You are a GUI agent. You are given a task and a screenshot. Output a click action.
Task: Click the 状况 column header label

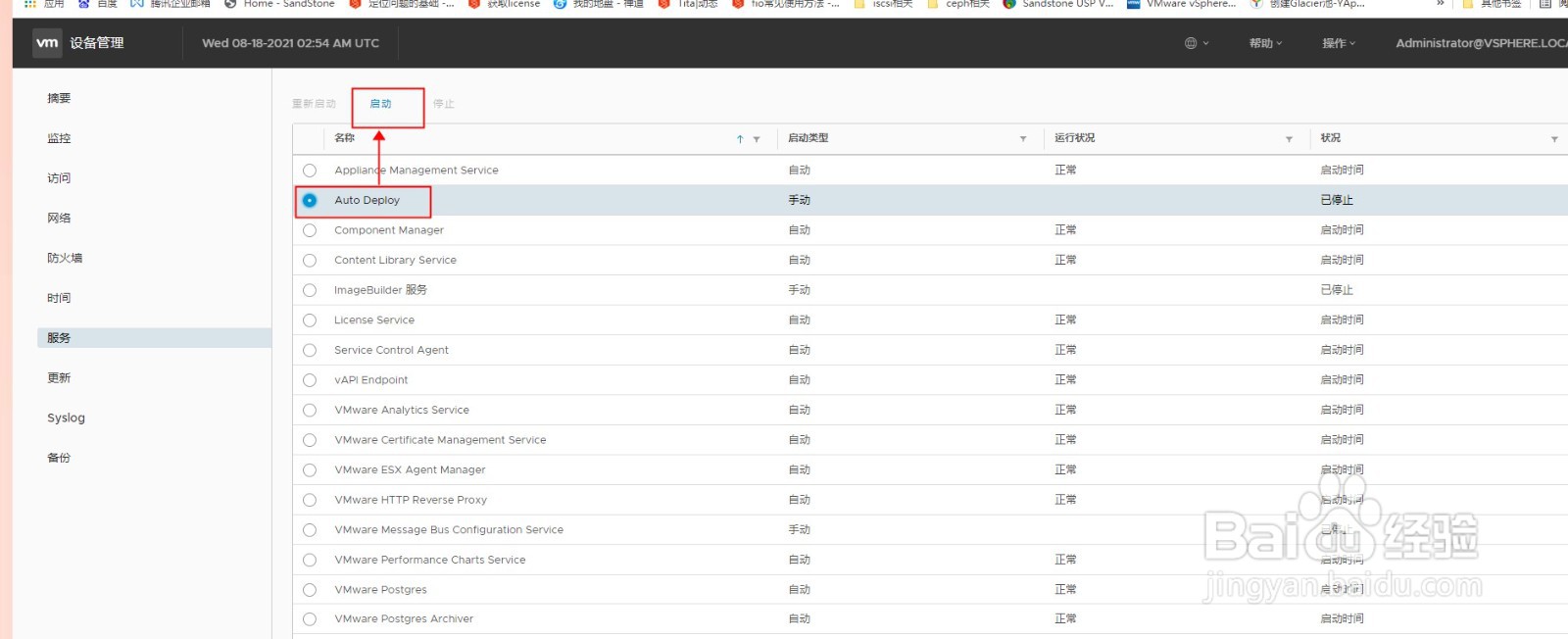[x=1331, y=138]
